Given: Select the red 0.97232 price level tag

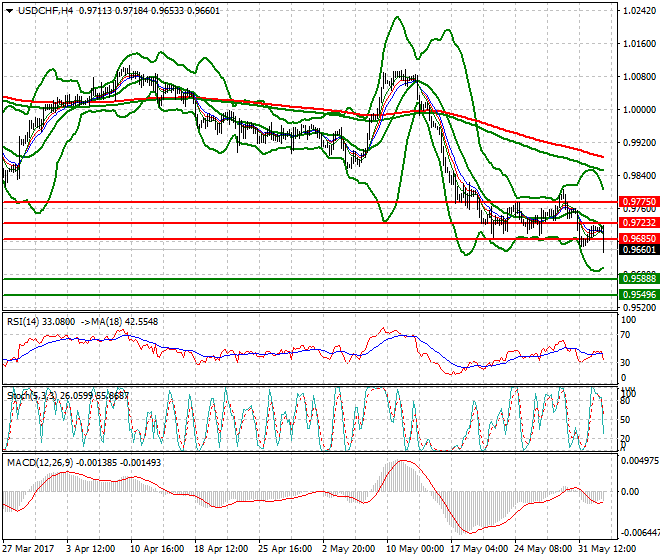Looking at the screenshot, I should tap(638, 223).
